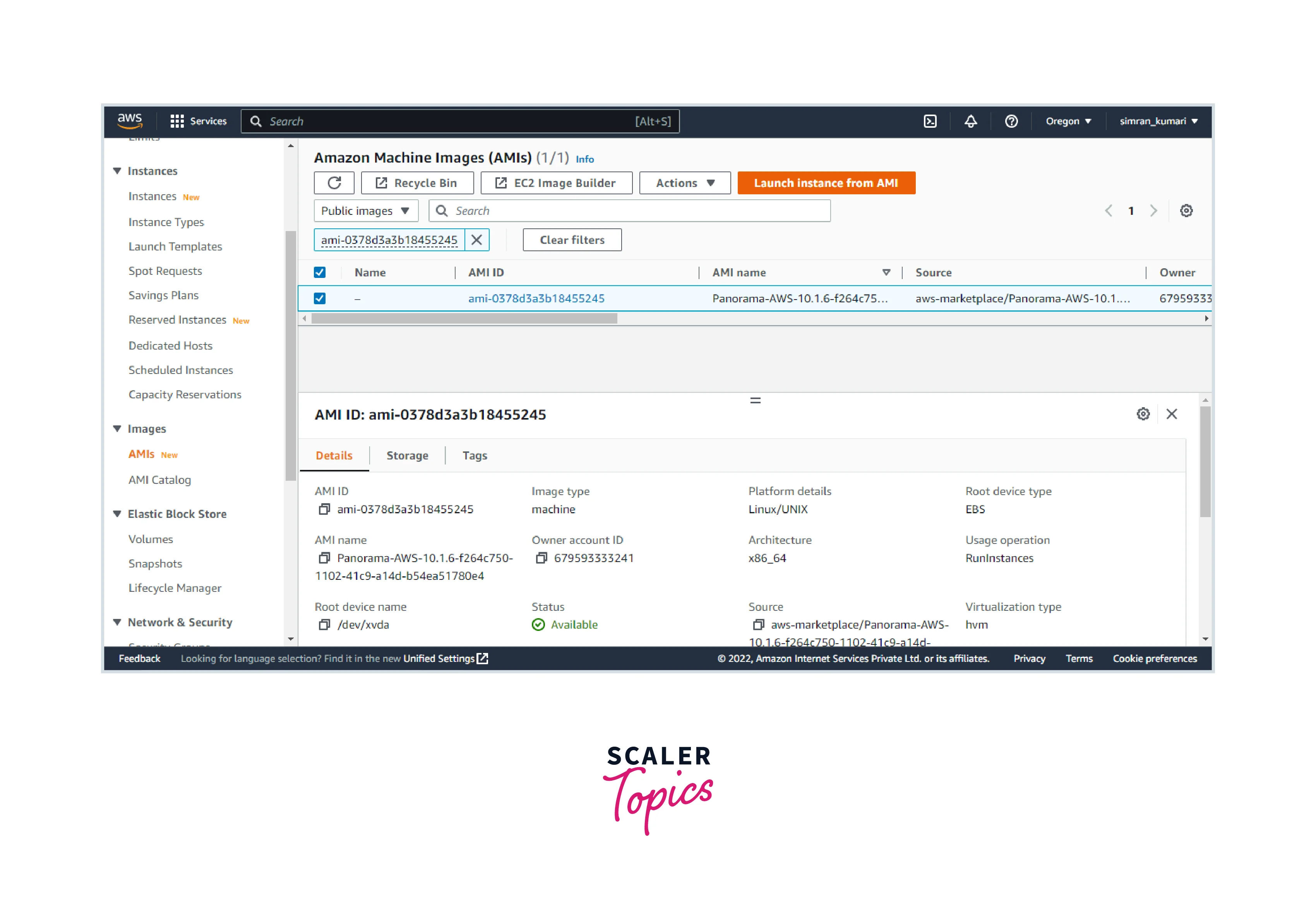The height and width of the screenshot is (910, 1316).
Task: Copy the Owner account ID
Action: click(541, 558)
